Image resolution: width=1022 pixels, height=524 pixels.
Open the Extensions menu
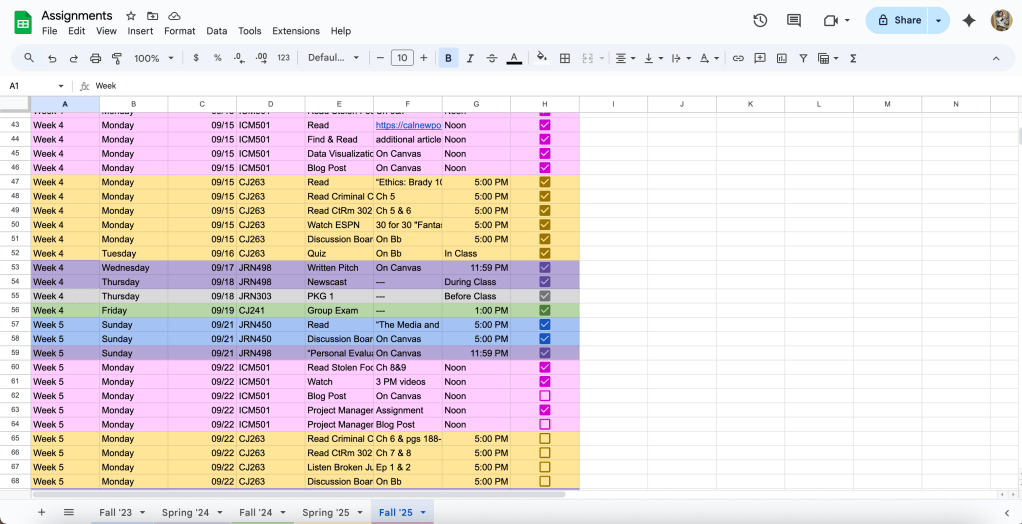tap(296, 31)
